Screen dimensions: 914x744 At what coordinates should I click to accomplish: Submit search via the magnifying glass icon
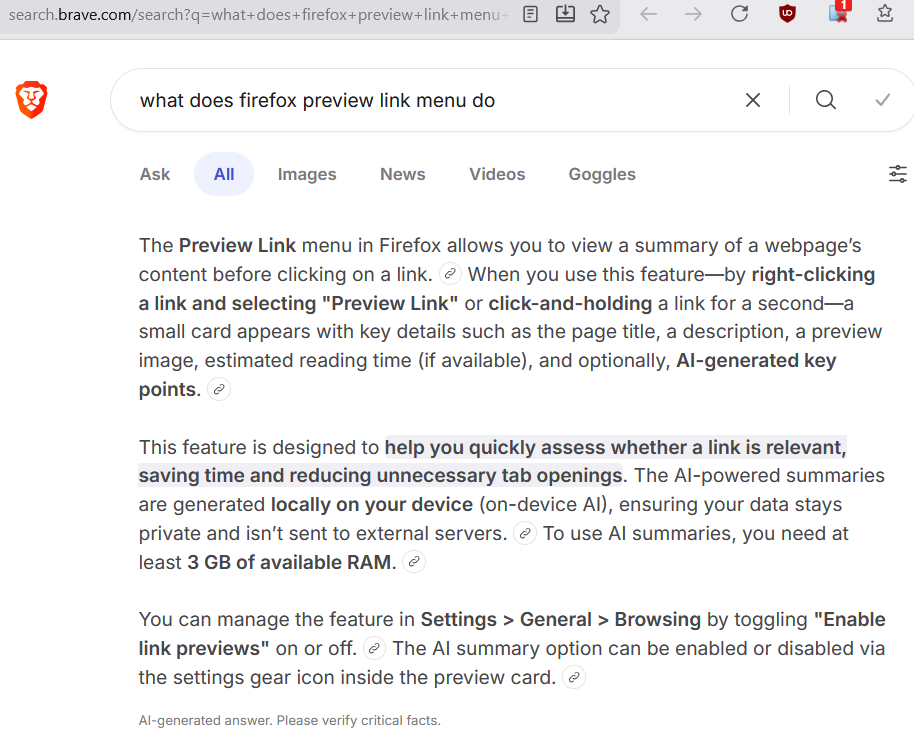click(x=825, y=100)
